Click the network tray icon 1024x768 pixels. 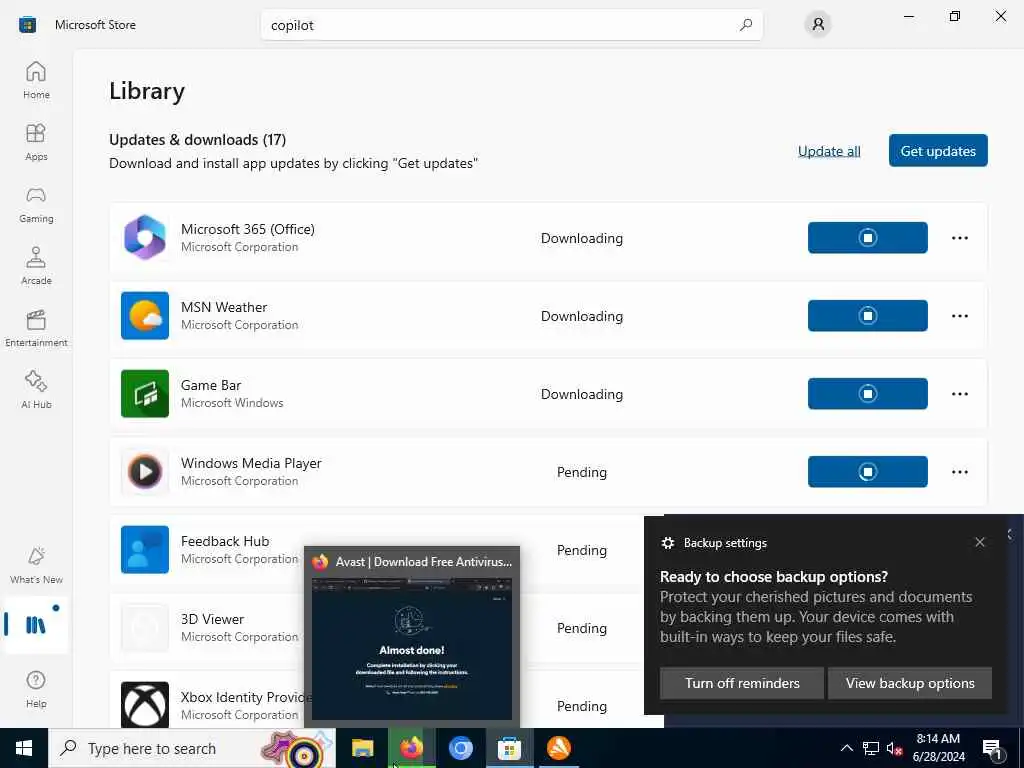[x=871, y=748]
